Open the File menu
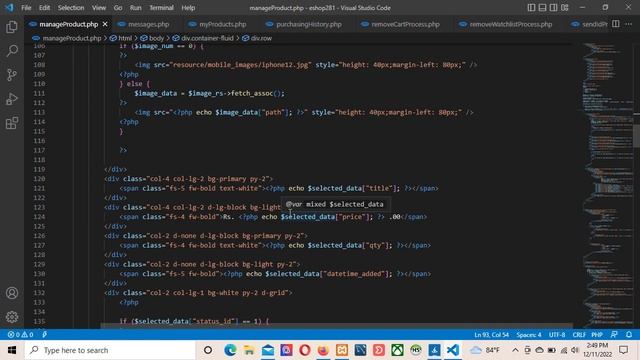640x360 pixels. [26, 8]
